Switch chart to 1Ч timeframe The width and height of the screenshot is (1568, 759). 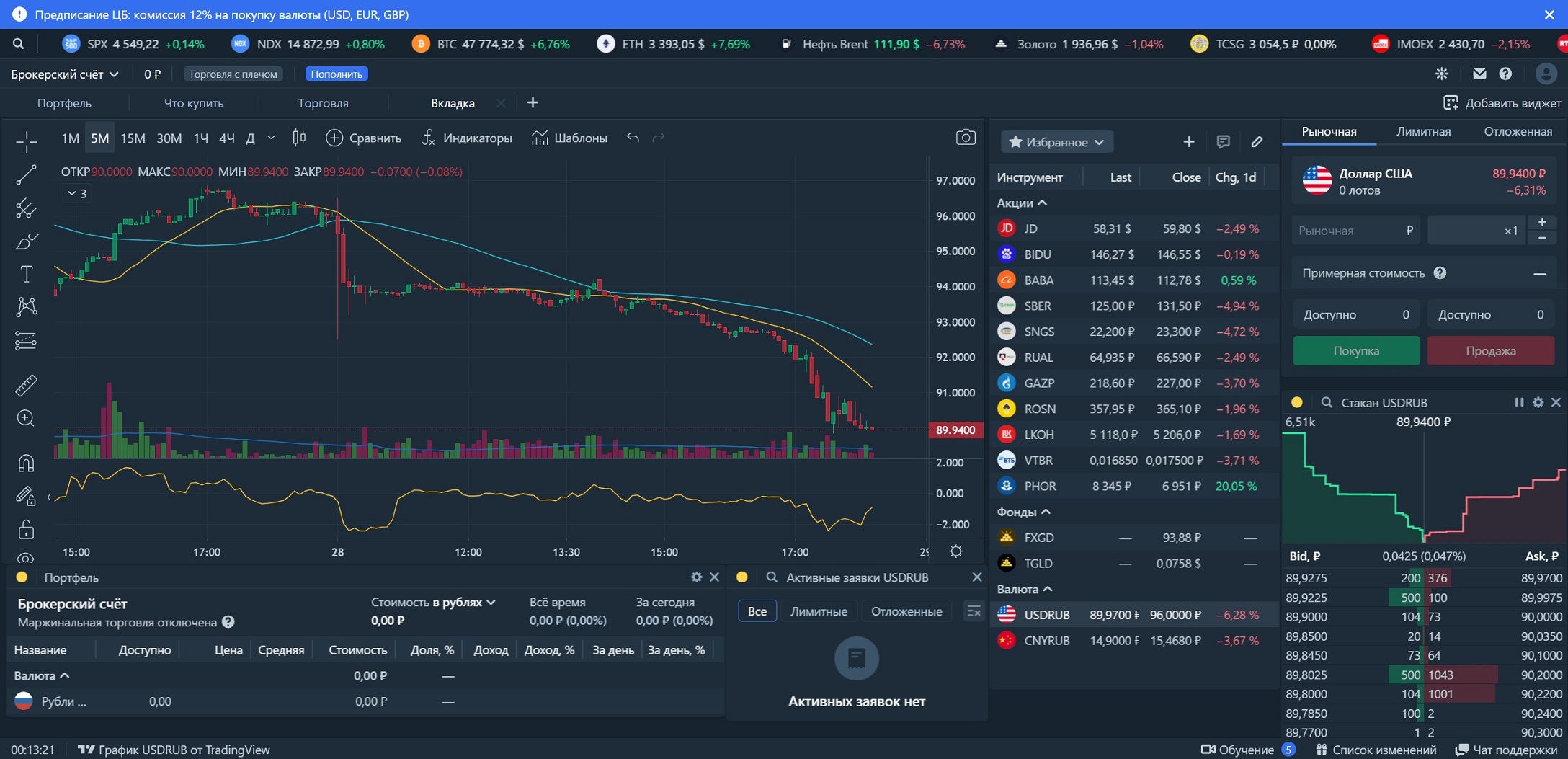200,138
